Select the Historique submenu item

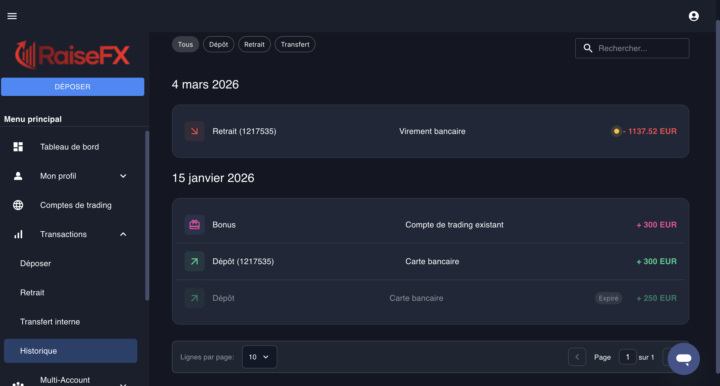[x=71, y=351]
